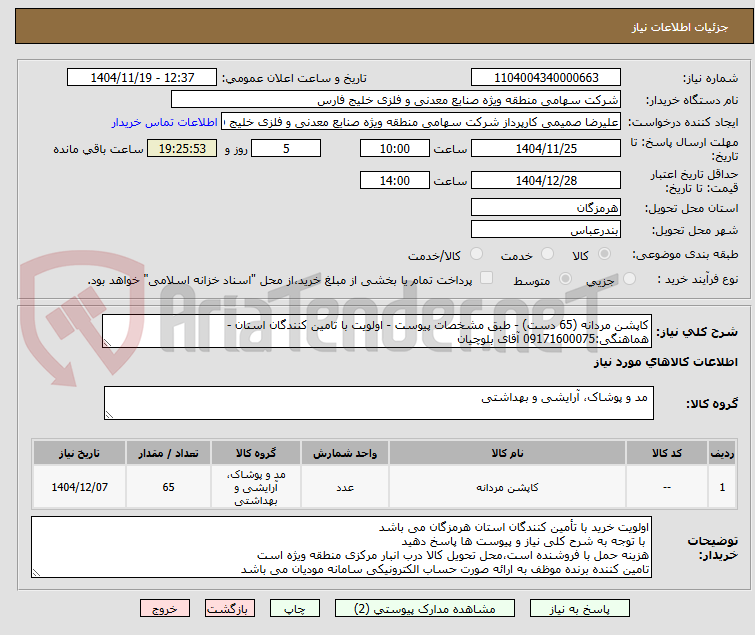Click the unit cell عدد
The width and height of the screenshot is (755, 635).
(345, 487)
